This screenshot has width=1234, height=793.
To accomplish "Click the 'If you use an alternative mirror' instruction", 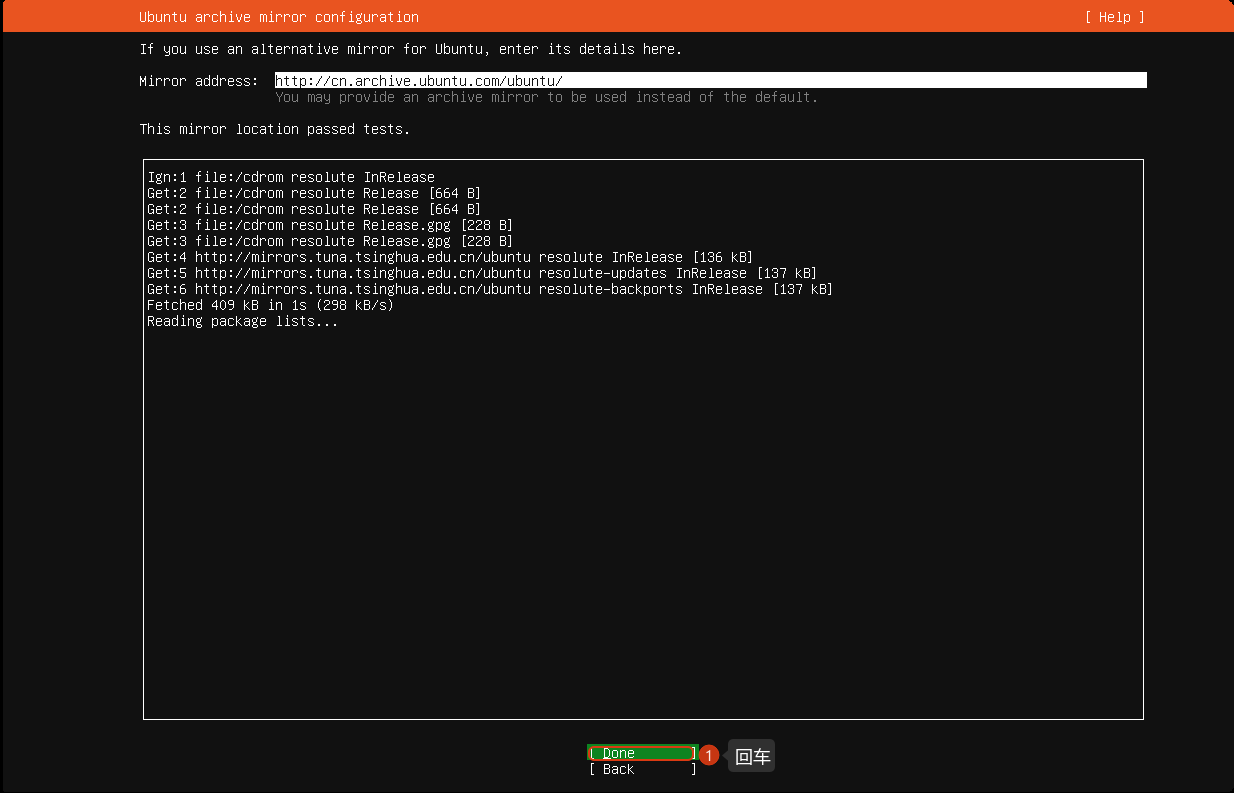I will coord(411,49).
